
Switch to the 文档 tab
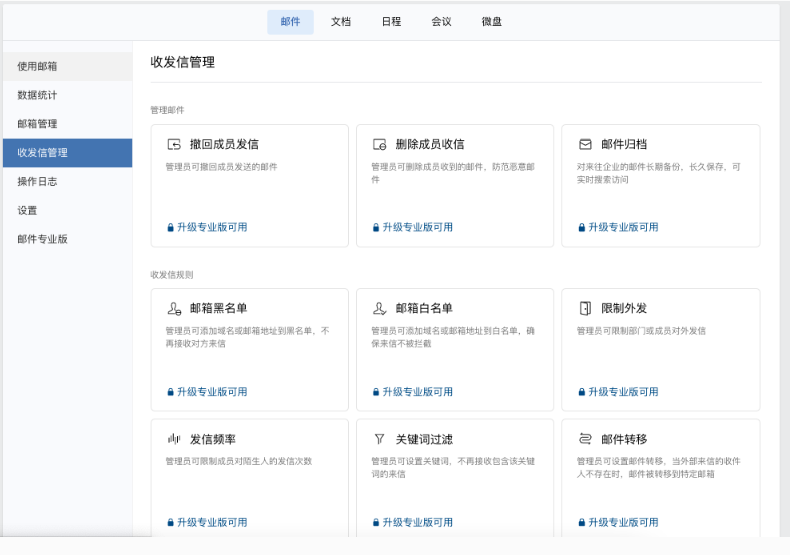point(341,22)
